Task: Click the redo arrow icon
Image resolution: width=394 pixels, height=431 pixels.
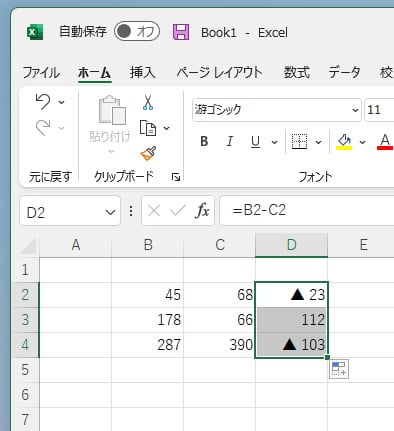Action: pos(43,127)
